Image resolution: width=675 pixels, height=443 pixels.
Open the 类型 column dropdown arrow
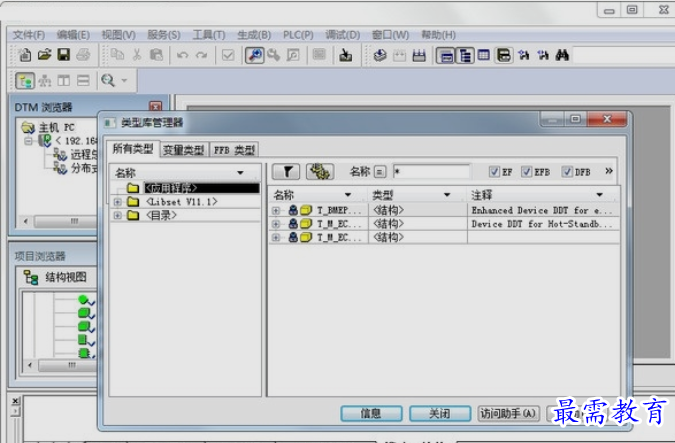pos(447,195)
